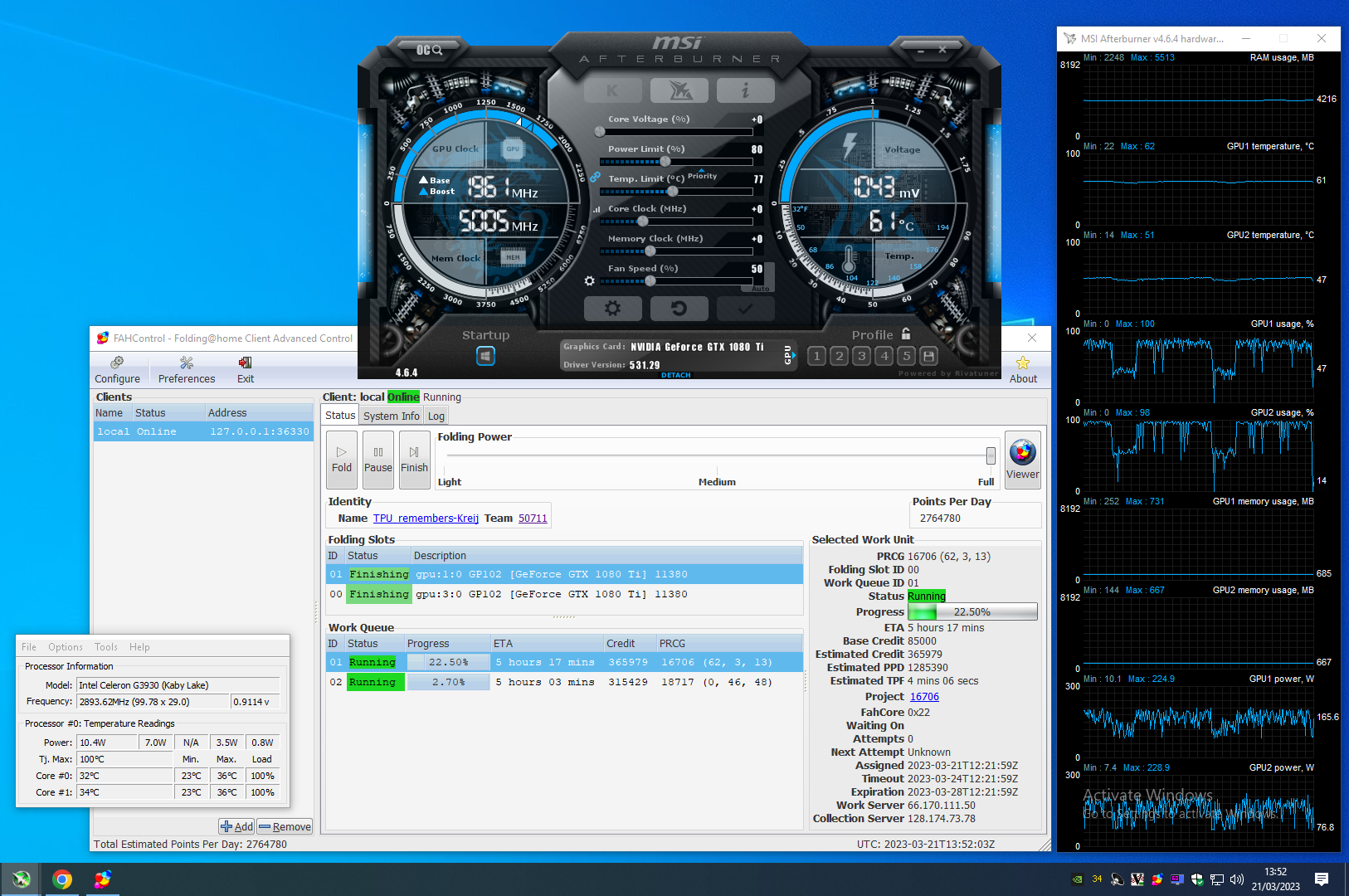The width and height of the screenshot is (1349, 896).
Task: Select work queue row 02 with 2.70%
Action: (x=564, y=682)
